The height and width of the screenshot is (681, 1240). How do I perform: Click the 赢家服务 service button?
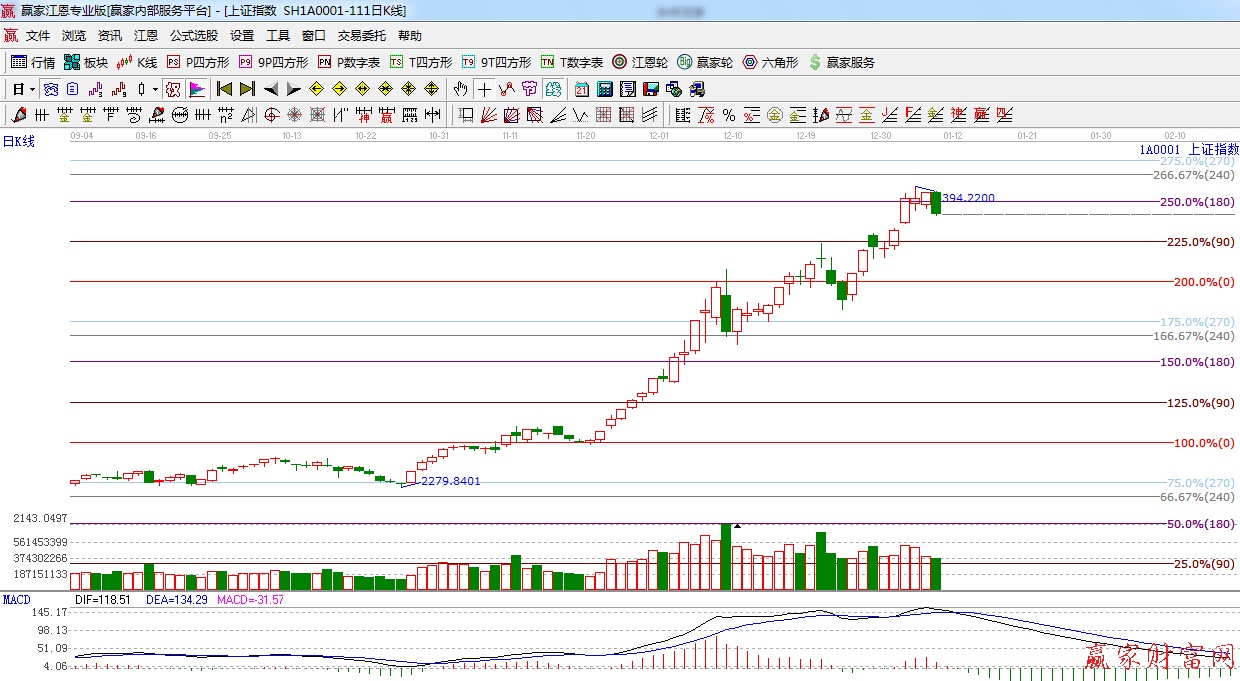click(x=841, y=62)
